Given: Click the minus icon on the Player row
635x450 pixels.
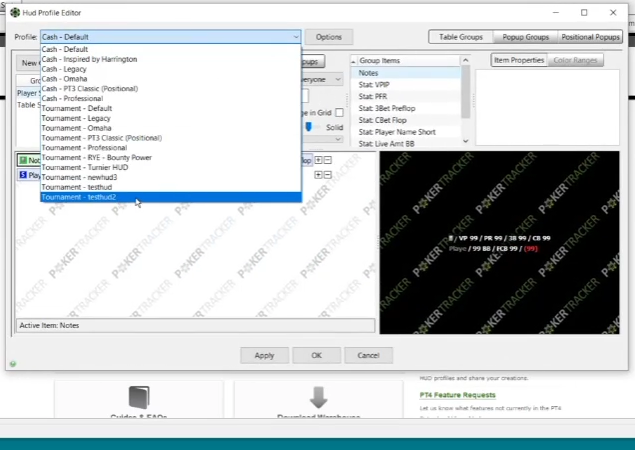Looking at the screenshot, I should tap(328, 175).
